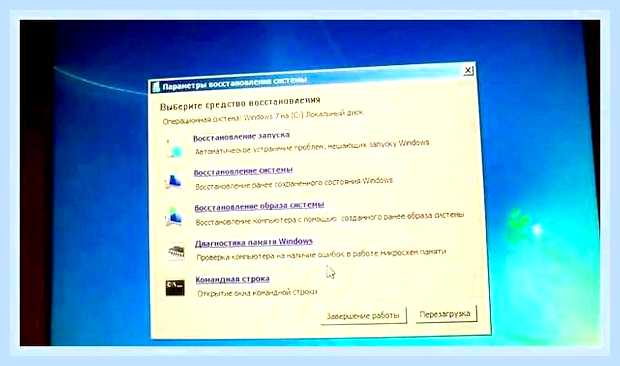Viewport: 620px width, 366px height.
Task: Close the Параметры восстановления системы dialog
Action: 468,70
